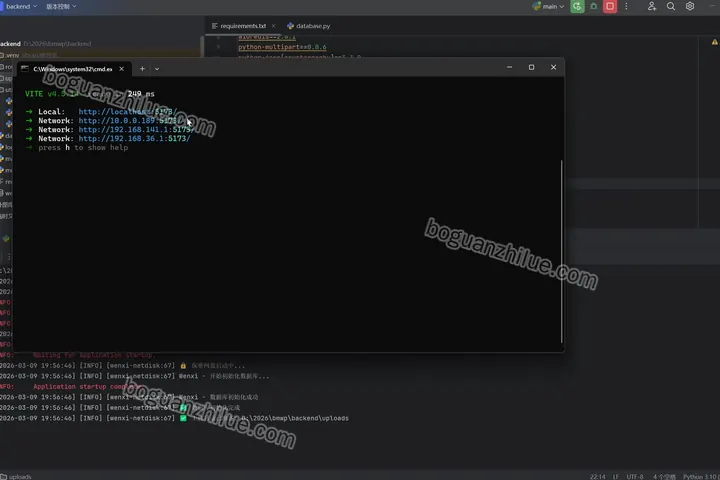This screenshot has width=720, height=480.
Task: Maximize the terminal window
Action: pos(531,67)
